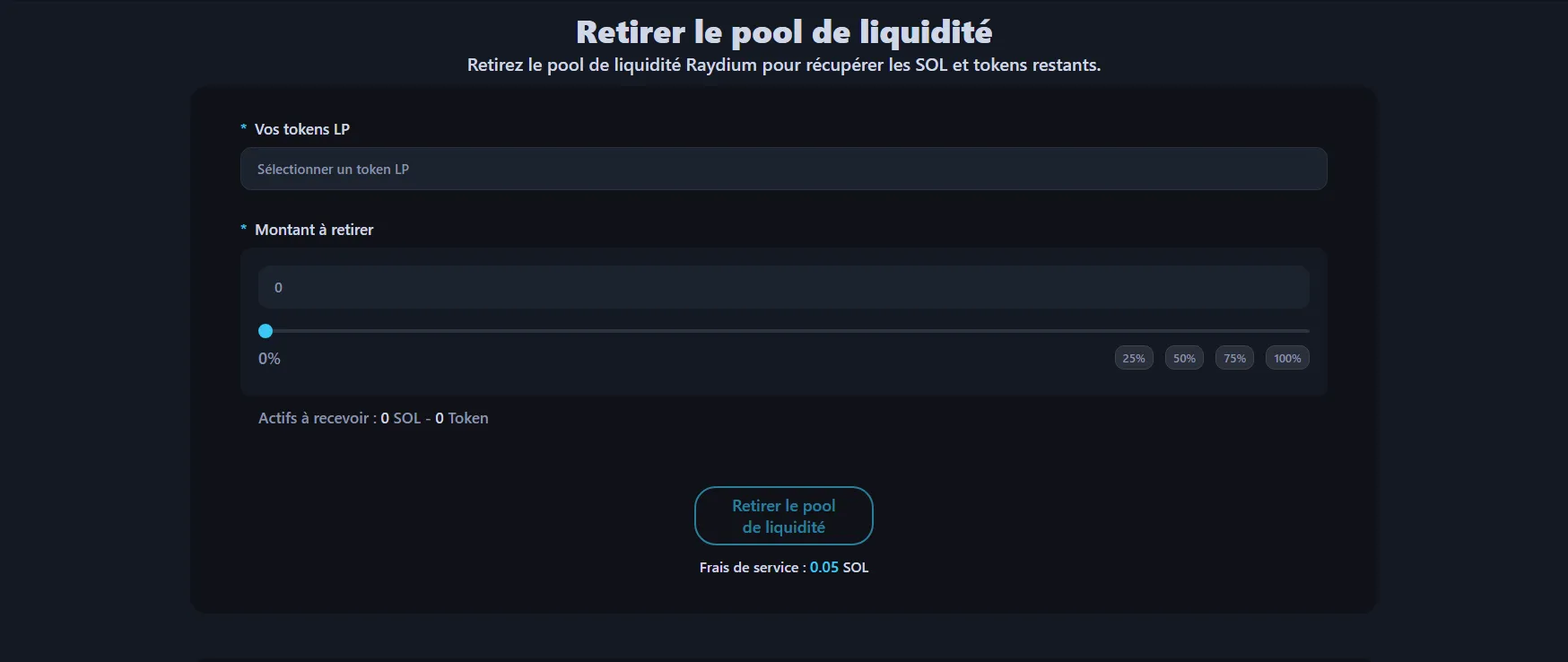Open the "Sélectionner un token LP" dropdown
The height and width of the screenshot is (662, 1568).
click(783, 169)
